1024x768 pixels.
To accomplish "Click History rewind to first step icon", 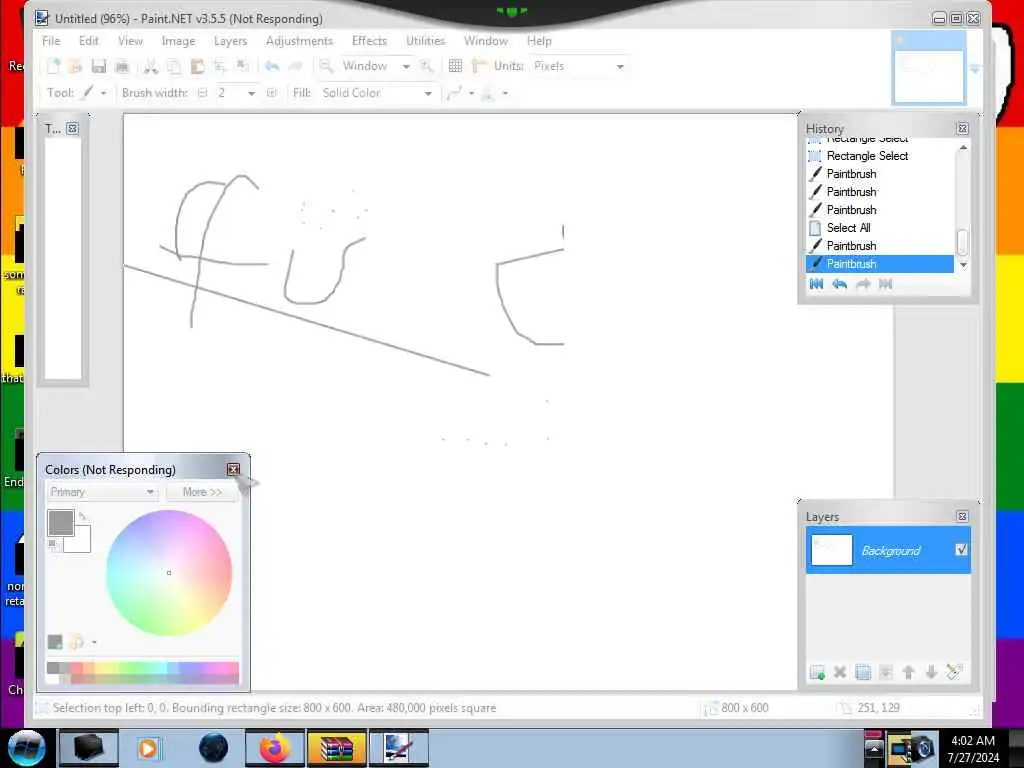I will click(x=816, y=283).
